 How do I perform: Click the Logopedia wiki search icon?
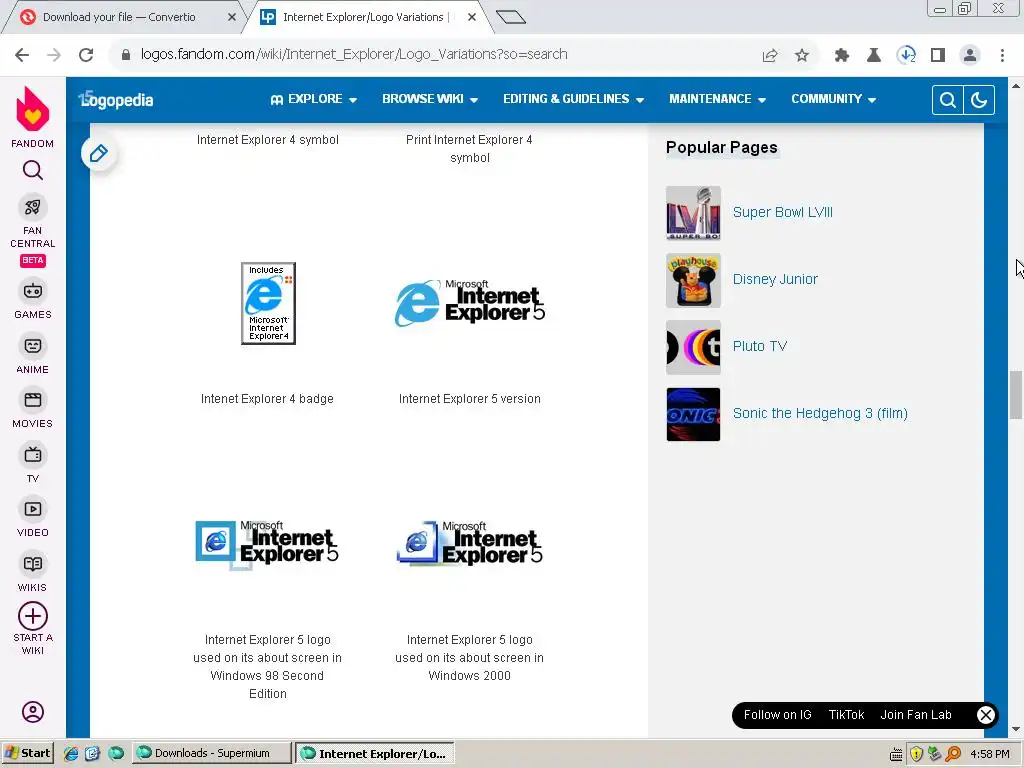point(948,100)
